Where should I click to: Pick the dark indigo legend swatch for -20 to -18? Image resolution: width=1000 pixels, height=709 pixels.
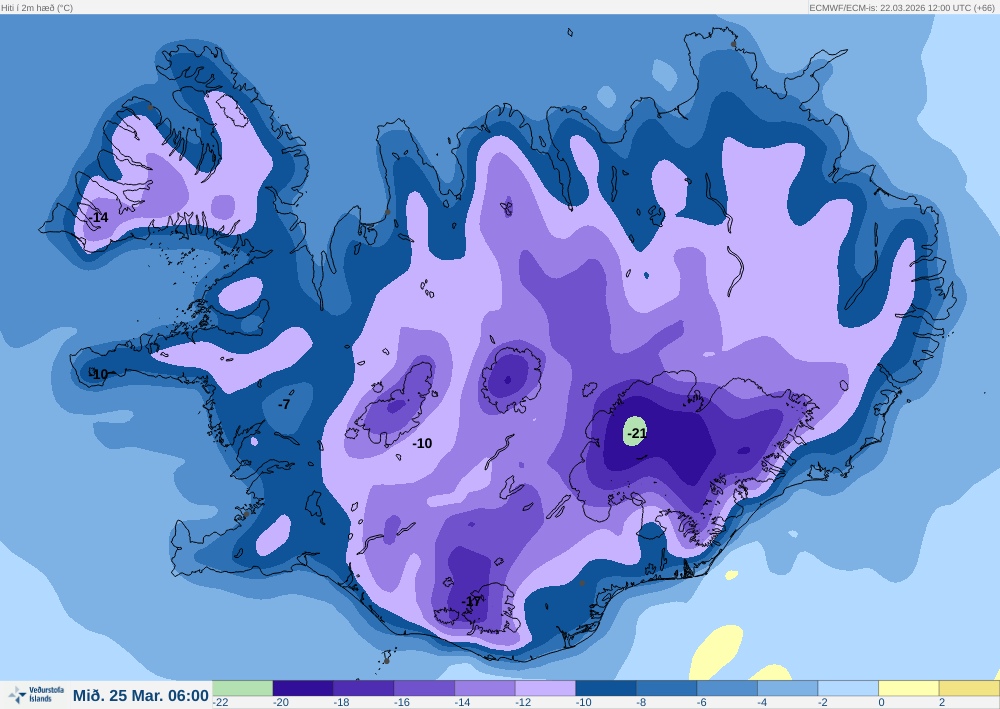[x=303, y=688]
